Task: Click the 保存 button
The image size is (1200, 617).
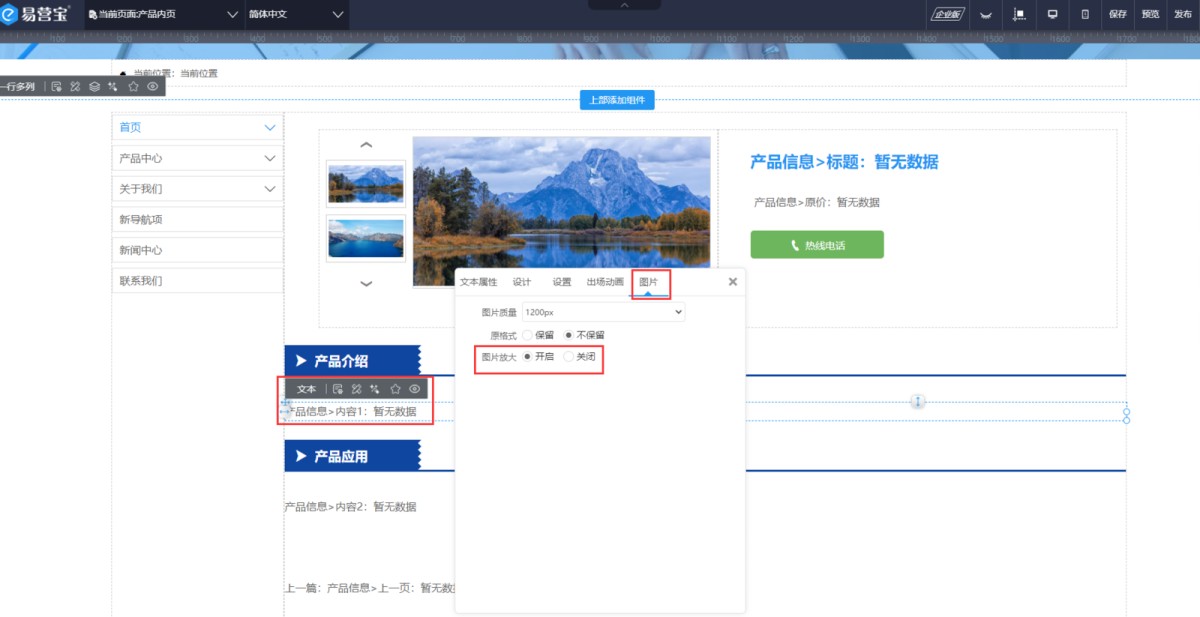Action: 1118,14
